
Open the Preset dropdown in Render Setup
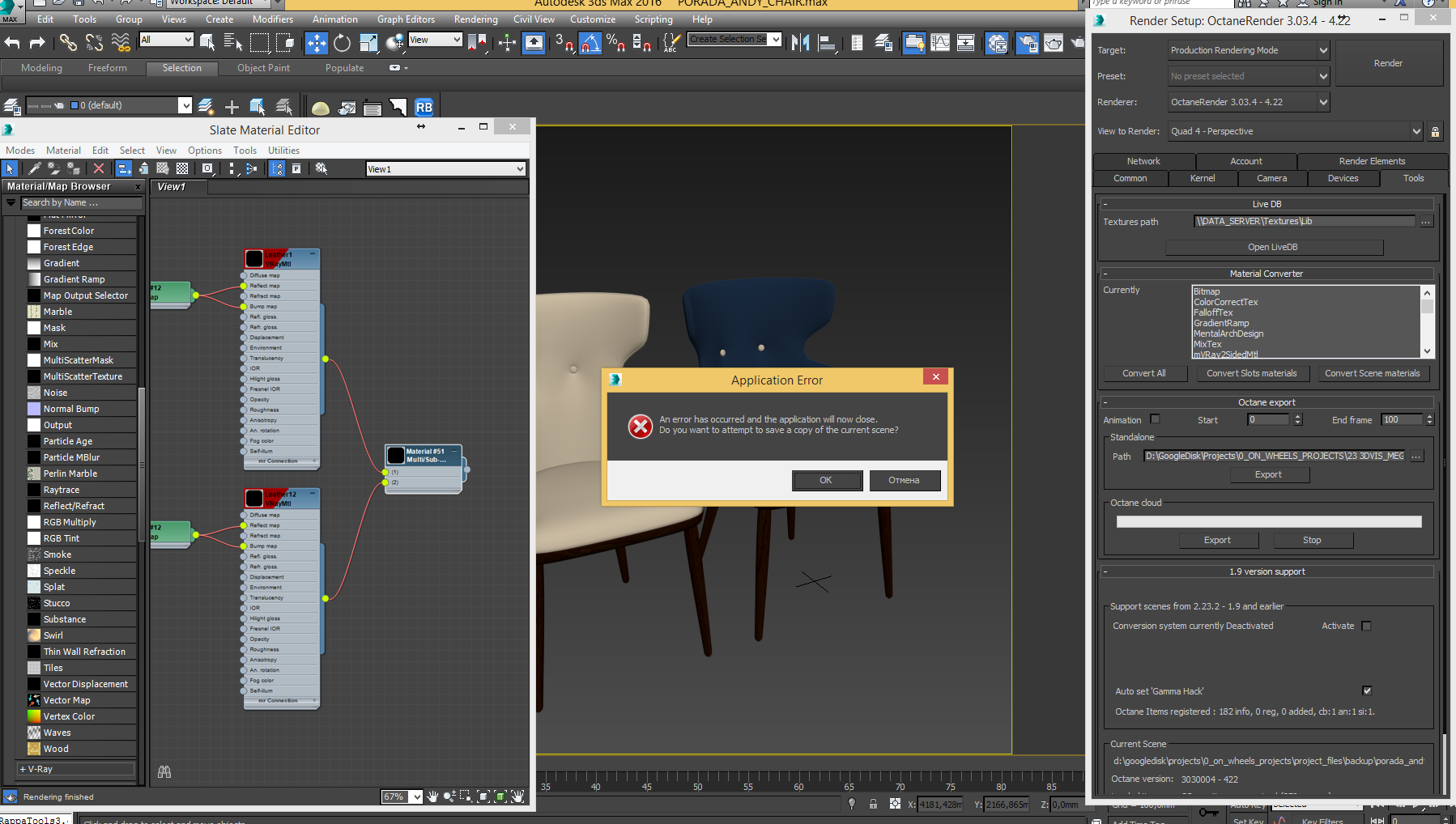(1249, 76)
